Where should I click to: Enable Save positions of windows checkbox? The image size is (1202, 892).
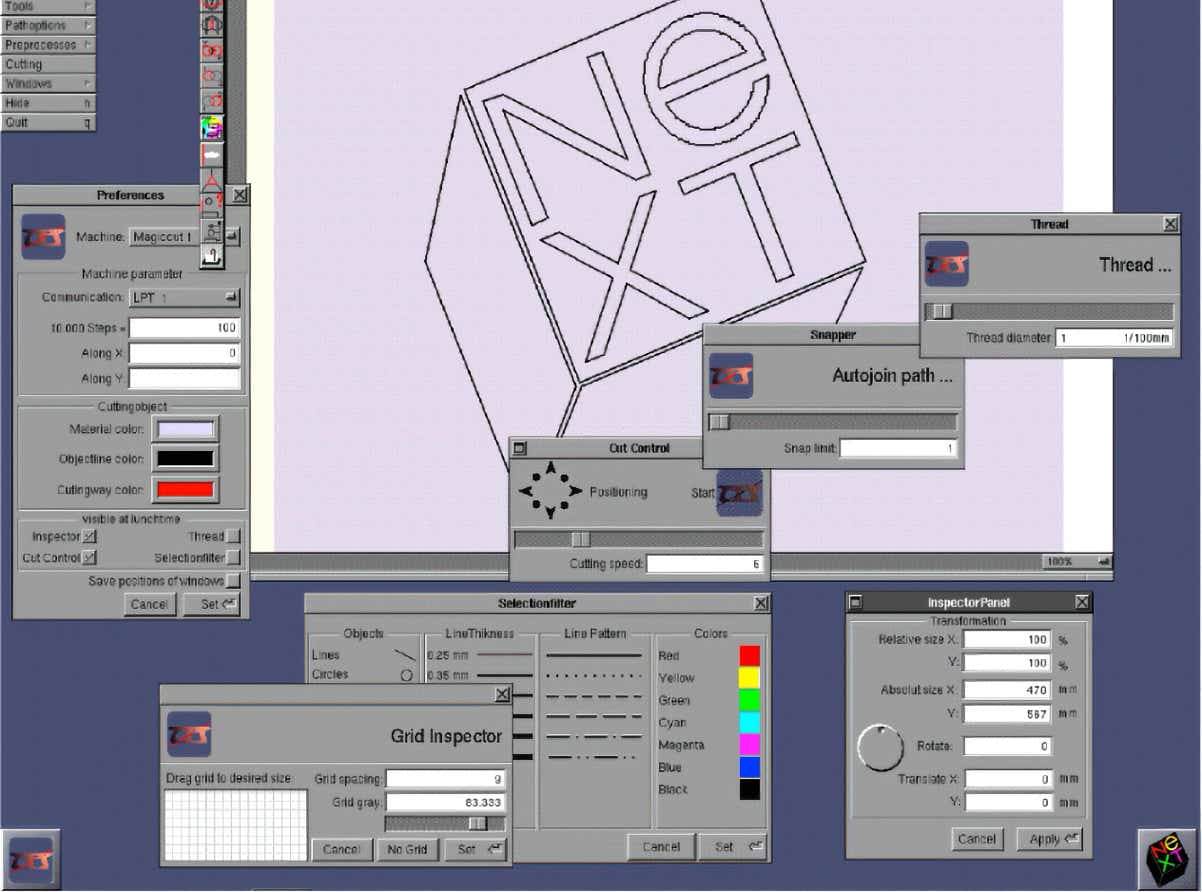click(x=233, y=581)
